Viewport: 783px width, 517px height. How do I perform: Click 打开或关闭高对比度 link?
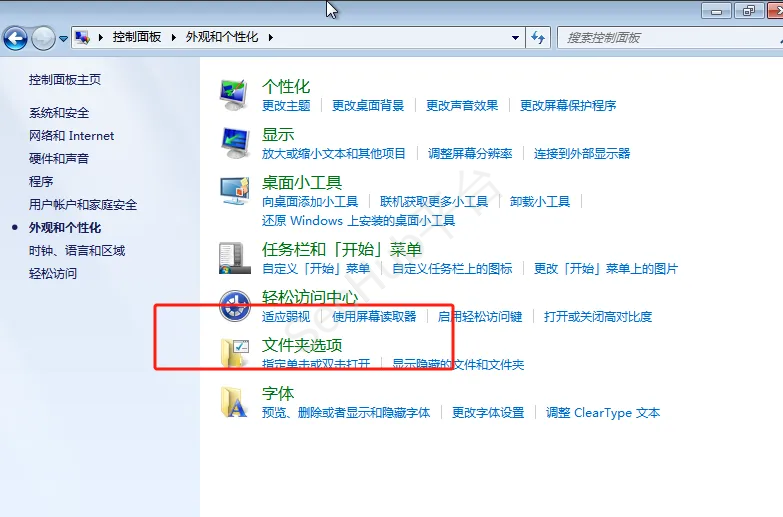(598, 317)
